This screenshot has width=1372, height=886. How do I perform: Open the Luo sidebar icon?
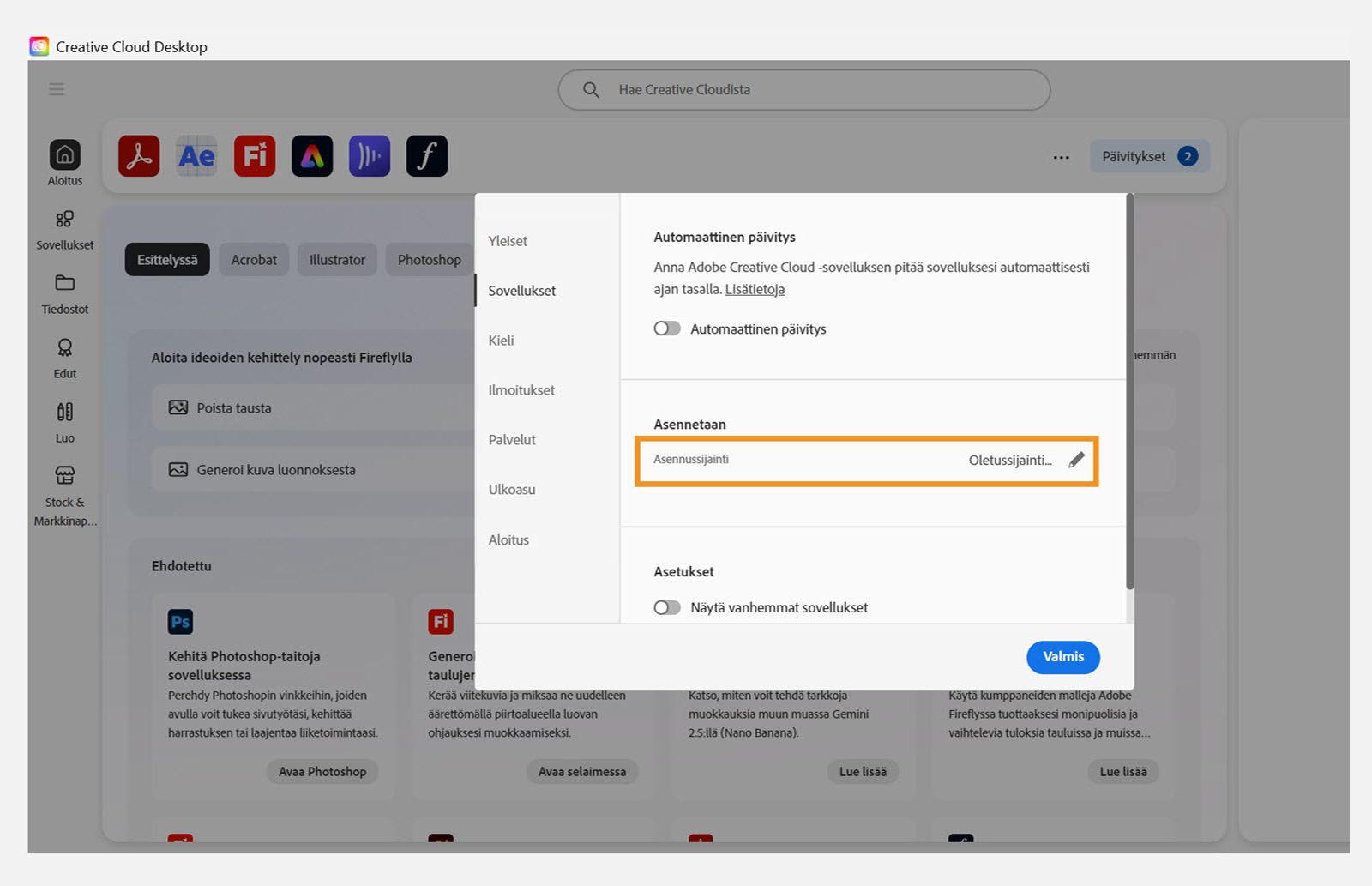pyautogui.click(x=64, y=412)
